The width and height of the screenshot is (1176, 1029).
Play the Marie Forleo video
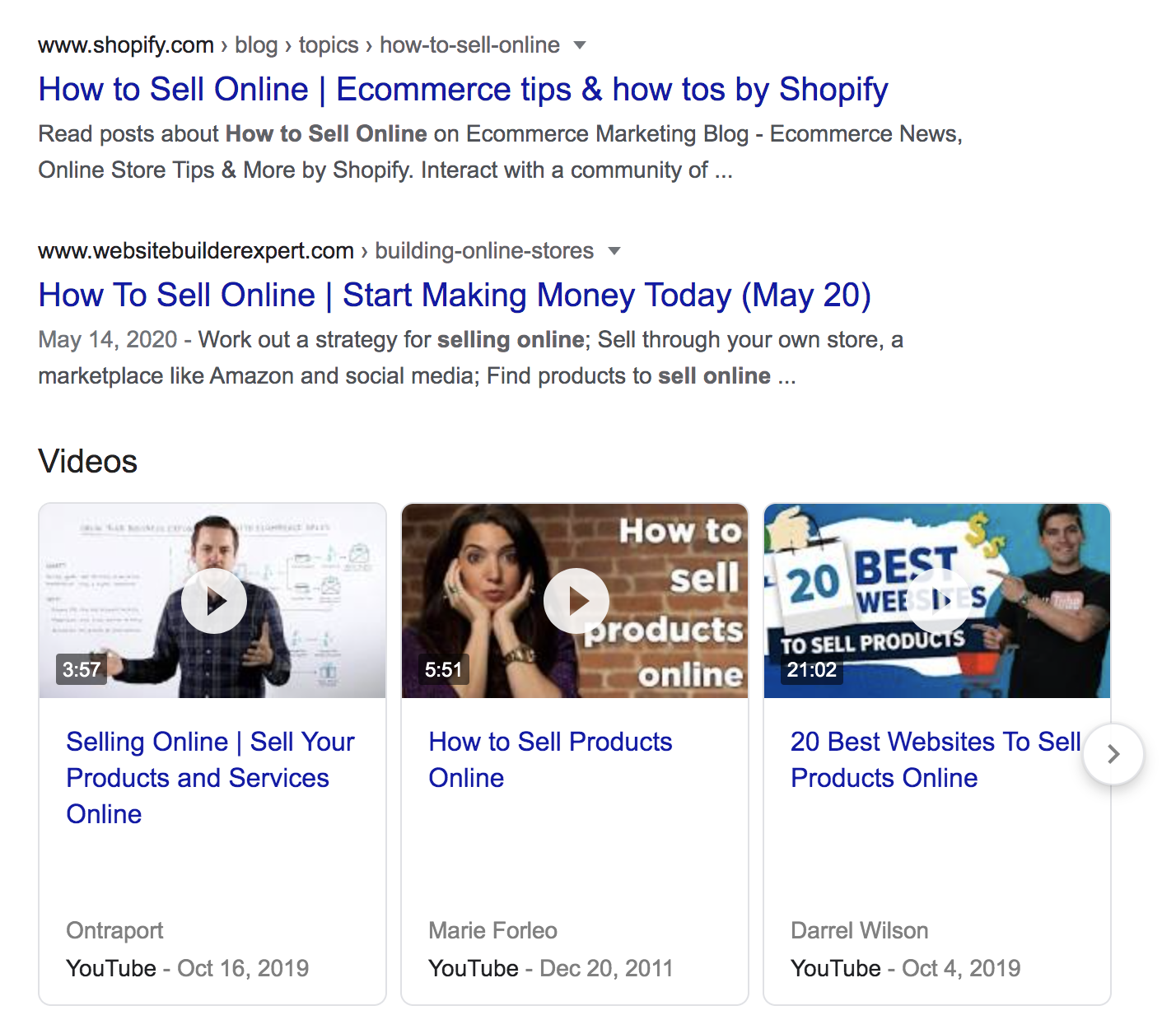point(576,601)
